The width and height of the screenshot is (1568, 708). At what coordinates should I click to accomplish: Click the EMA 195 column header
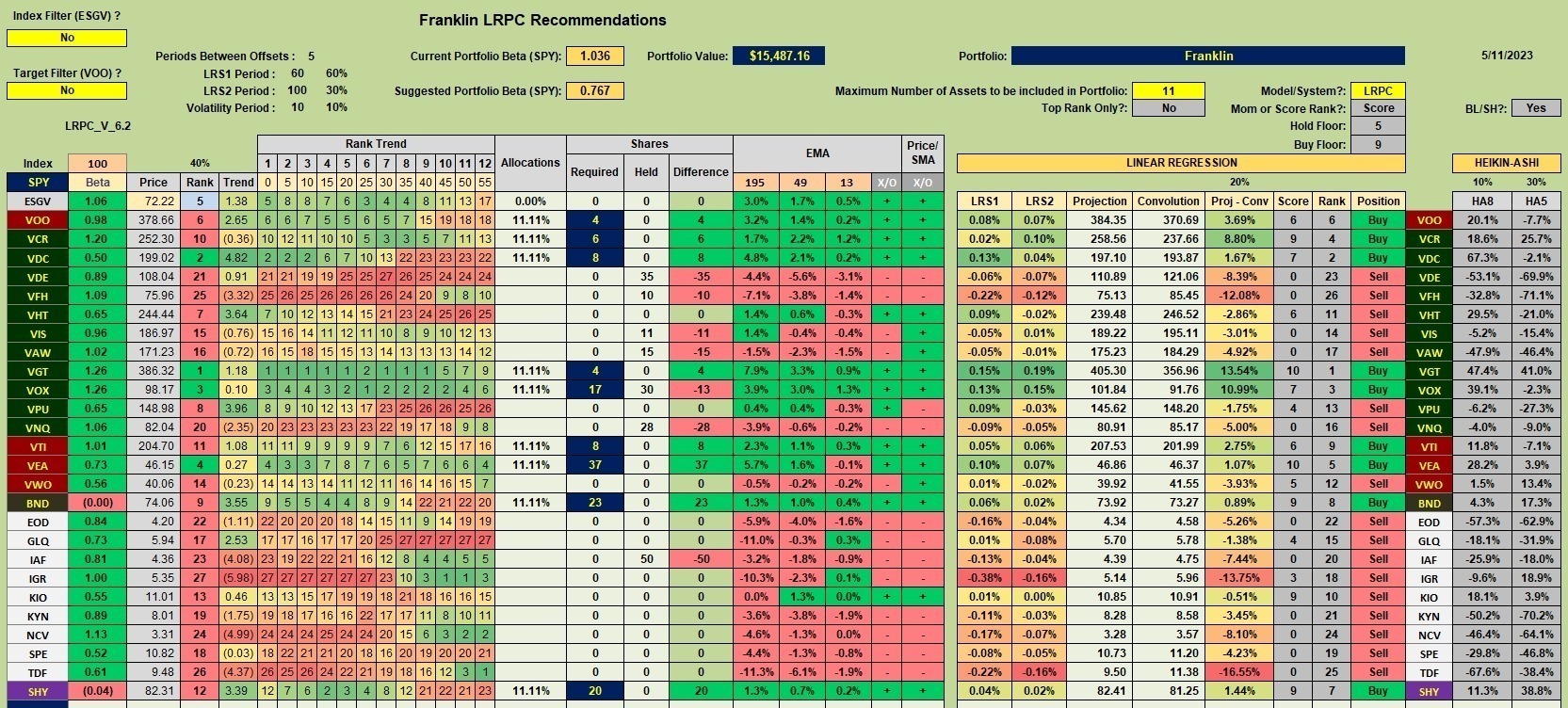tap(756, 183)
